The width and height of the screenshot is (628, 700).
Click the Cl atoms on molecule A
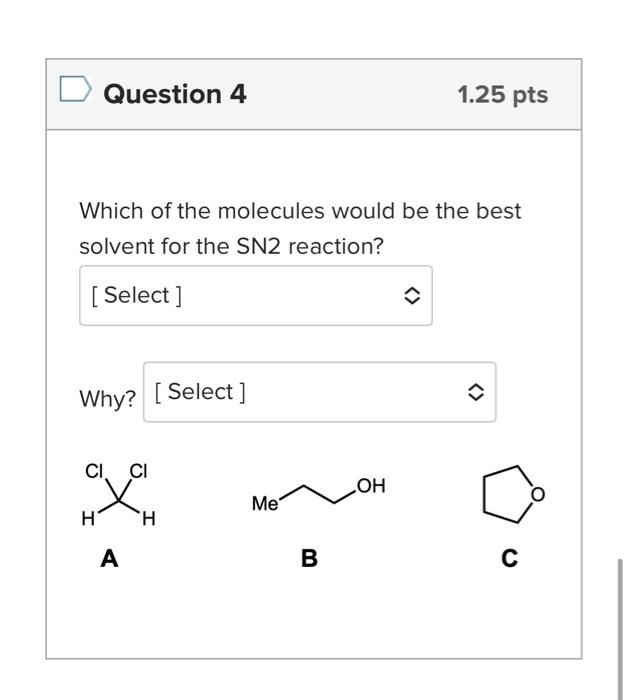pos(116,471)
